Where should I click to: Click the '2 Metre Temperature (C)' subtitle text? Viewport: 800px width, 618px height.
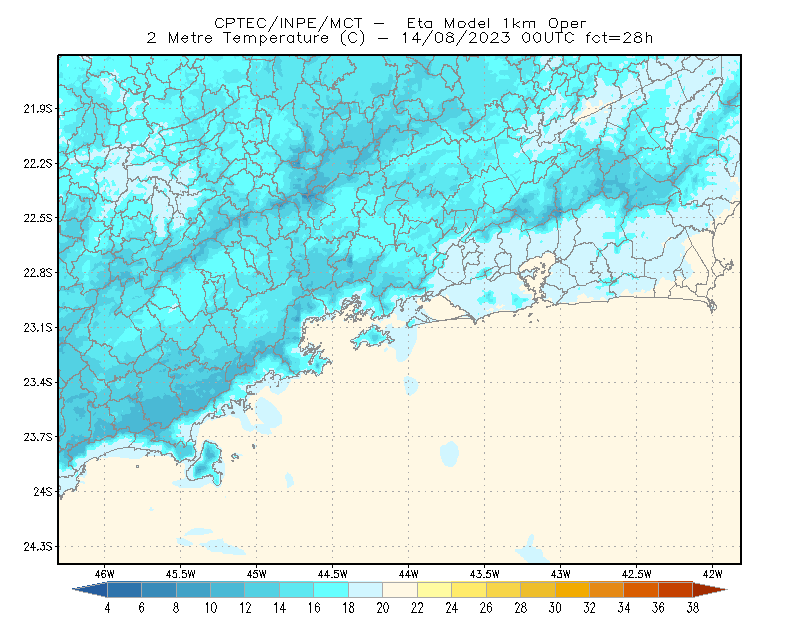coord(256,38)
